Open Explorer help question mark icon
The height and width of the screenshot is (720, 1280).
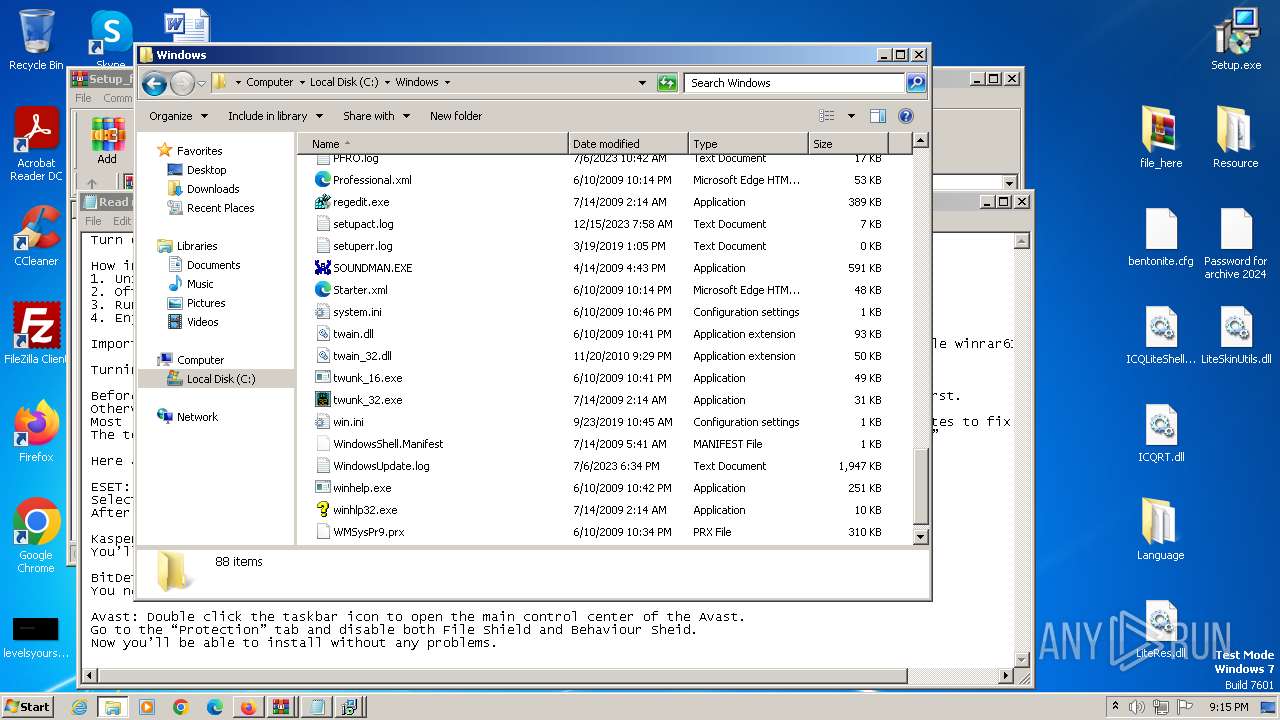(906, 116)
